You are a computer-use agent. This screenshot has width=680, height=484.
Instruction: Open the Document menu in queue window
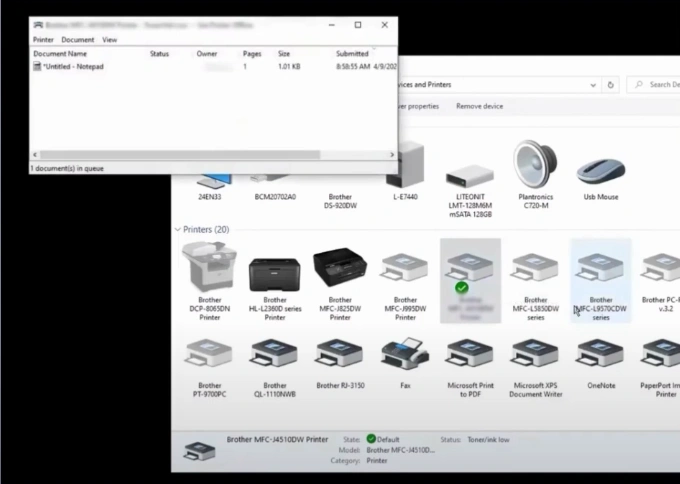coord(78,40)
